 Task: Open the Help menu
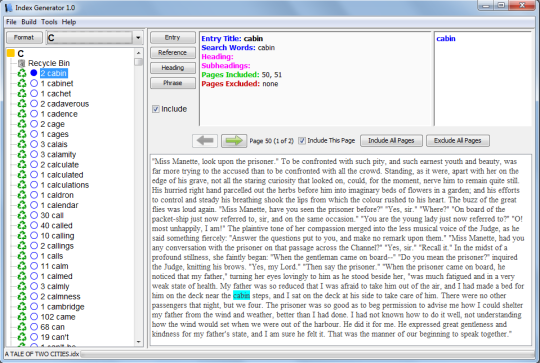69,22
